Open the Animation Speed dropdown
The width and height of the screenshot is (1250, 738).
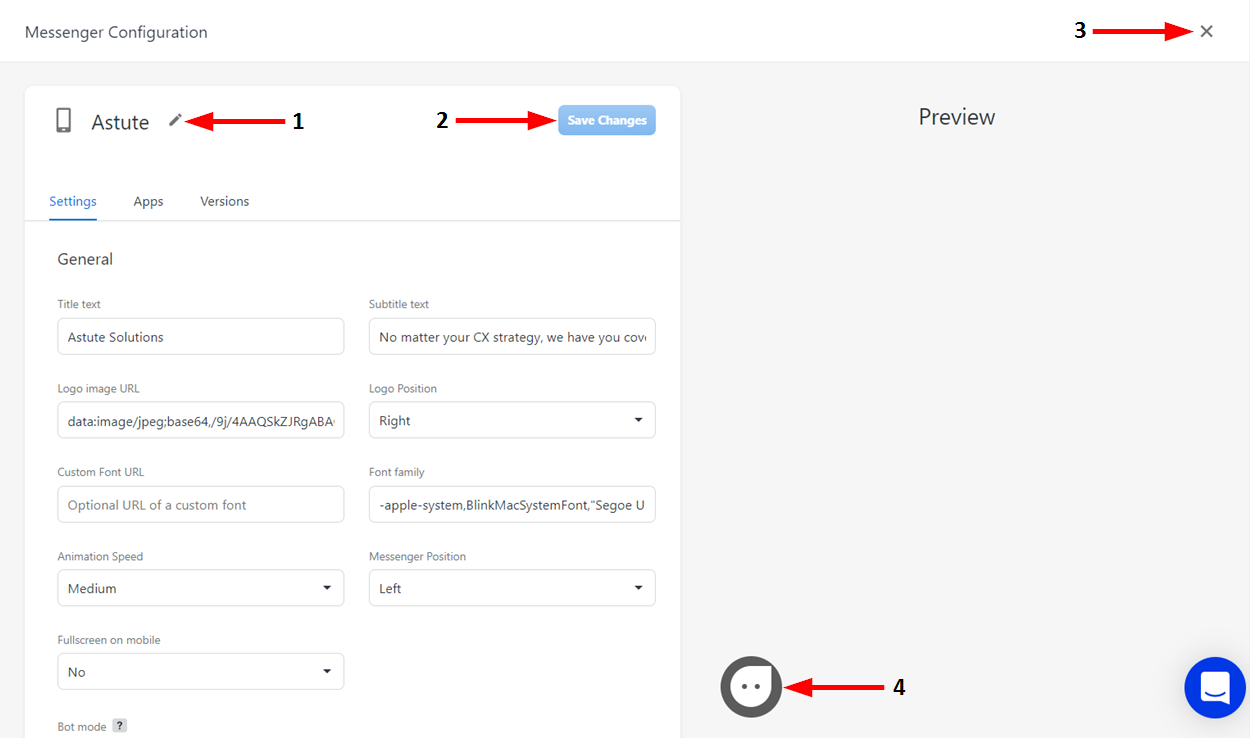point(200,588)
